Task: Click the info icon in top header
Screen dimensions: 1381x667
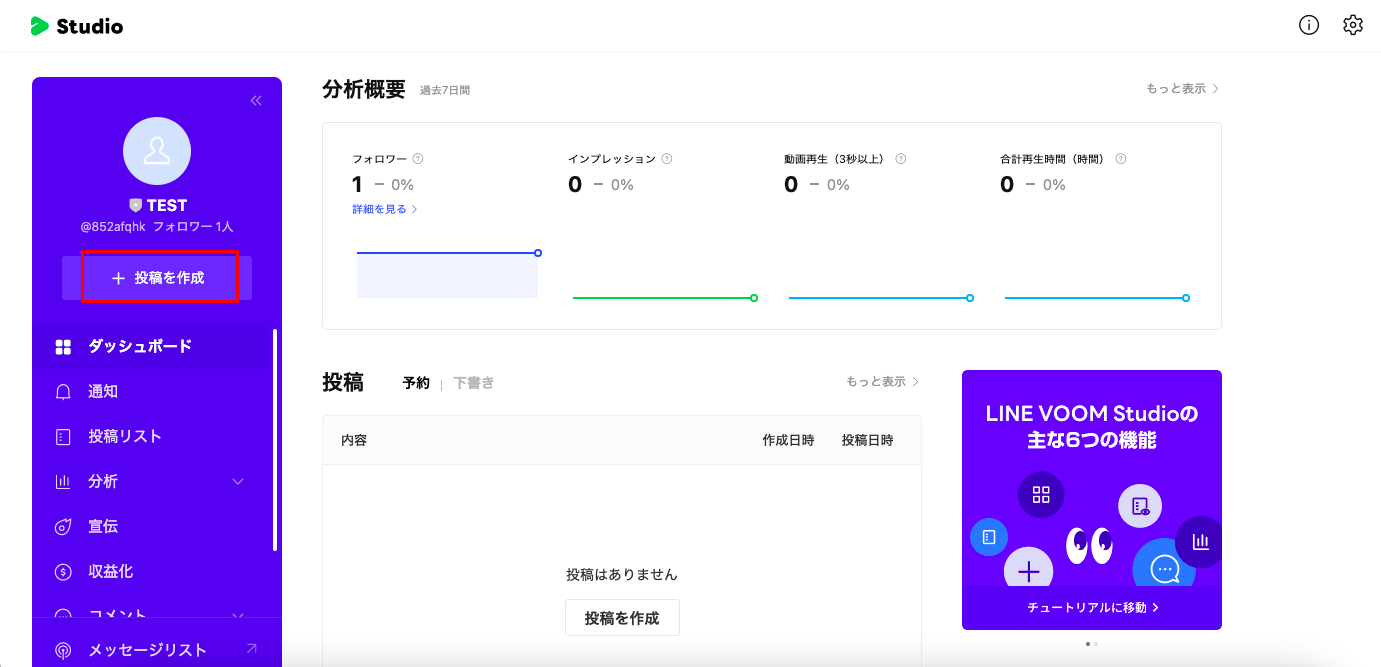Action: [x=1309, y=26]
